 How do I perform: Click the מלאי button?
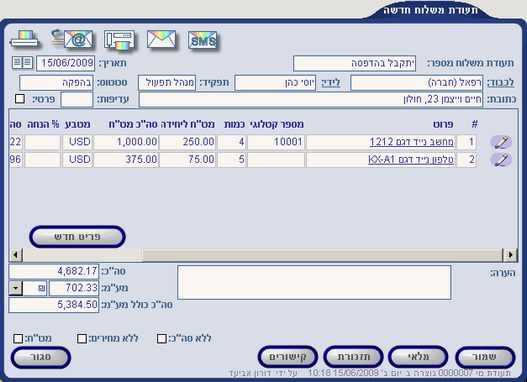418,357
